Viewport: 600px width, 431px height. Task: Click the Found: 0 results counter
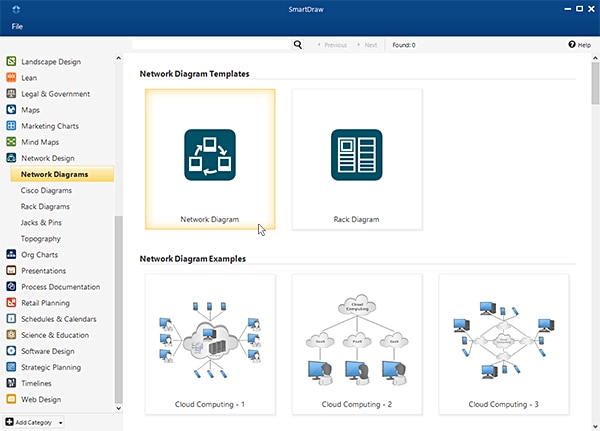404,45
